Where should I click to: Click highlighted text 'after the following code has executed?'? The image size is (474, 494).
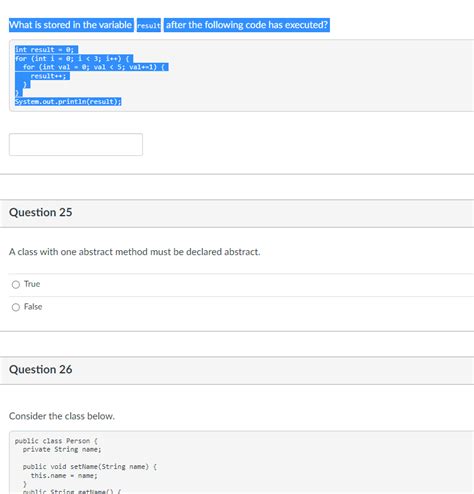point(247,25)
